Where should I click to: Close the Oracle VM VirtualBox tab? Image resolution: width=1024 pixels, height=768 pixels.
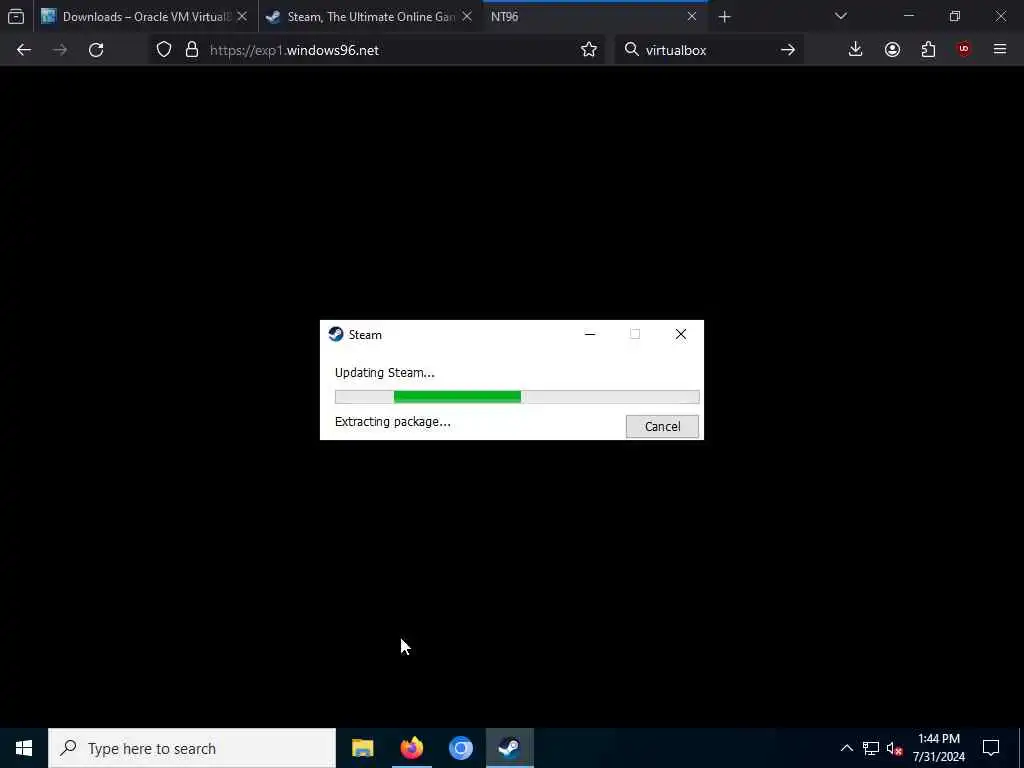point(242,17)
